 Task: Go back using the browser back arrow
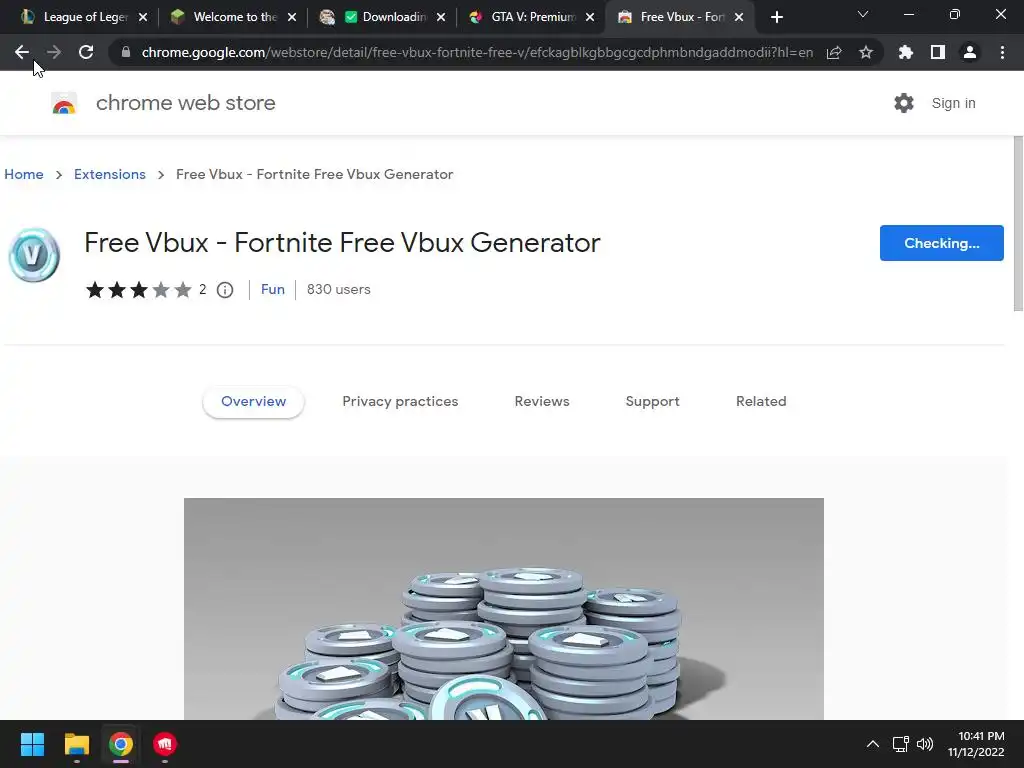point(22,52)
